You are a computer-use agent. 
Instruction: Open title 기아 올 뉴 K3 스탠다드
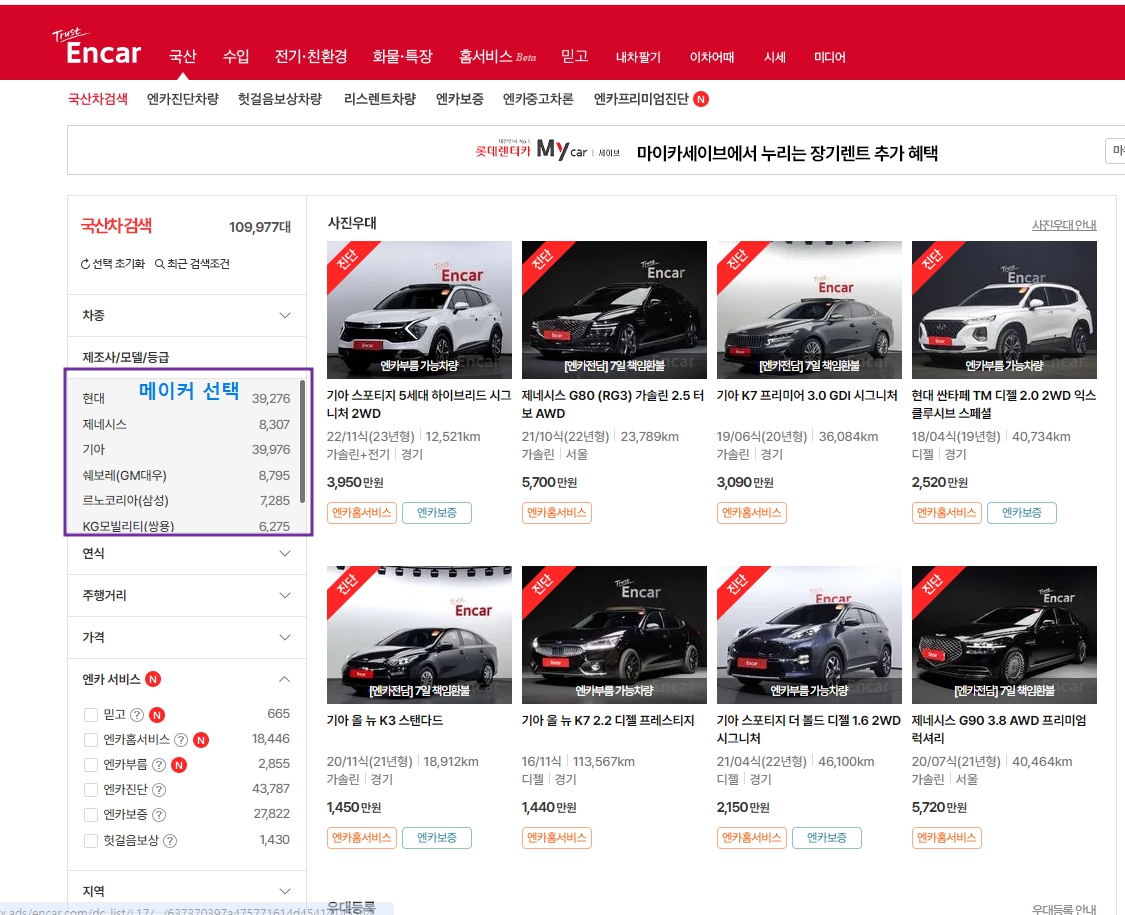point(385,721)
